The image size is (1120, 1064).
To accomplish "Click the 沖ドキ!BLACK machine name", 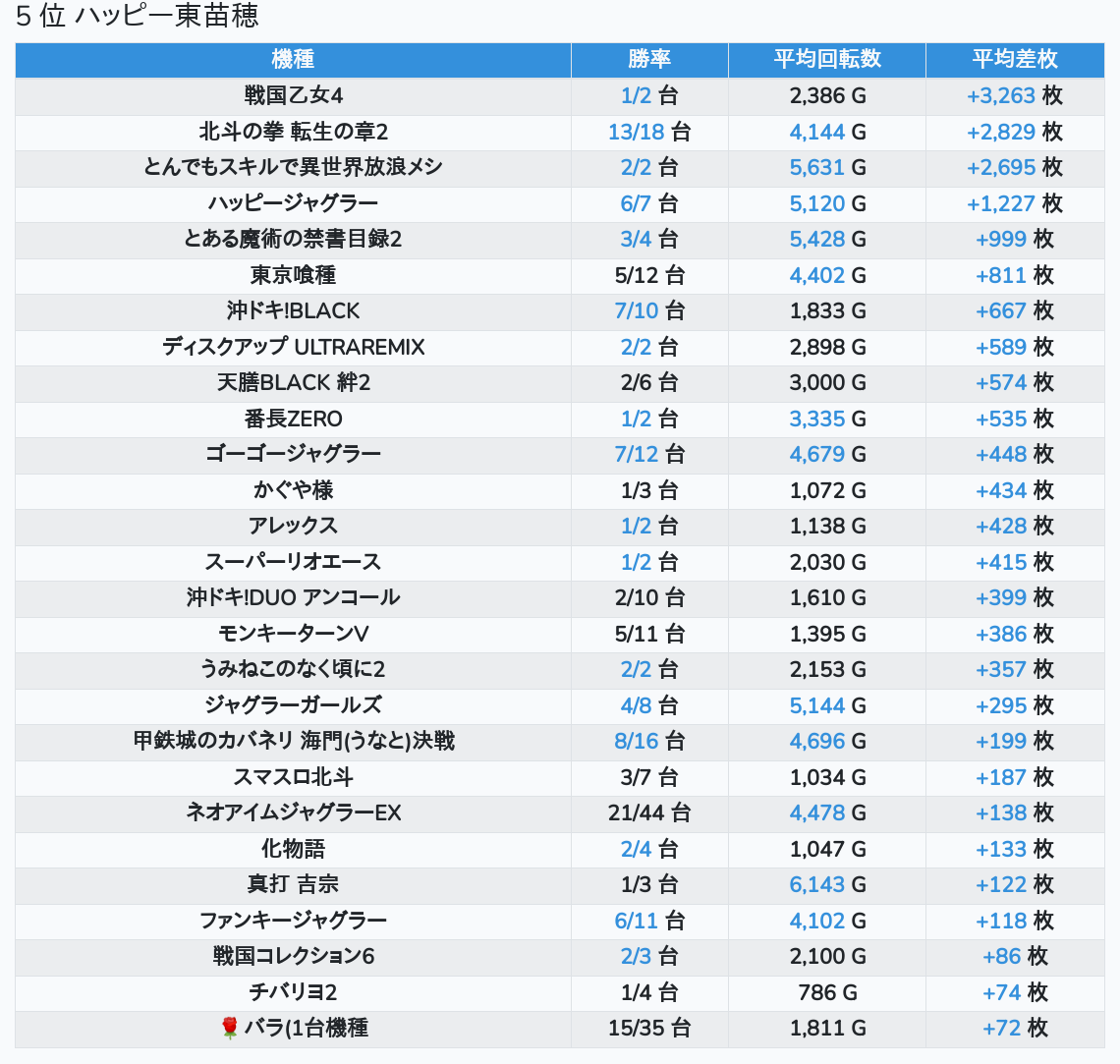I will point(293,310).
